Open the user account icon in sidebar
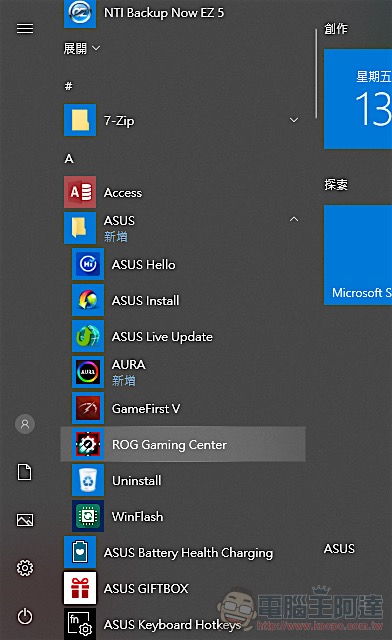The image size is (392, 640). tap(25, 424)
